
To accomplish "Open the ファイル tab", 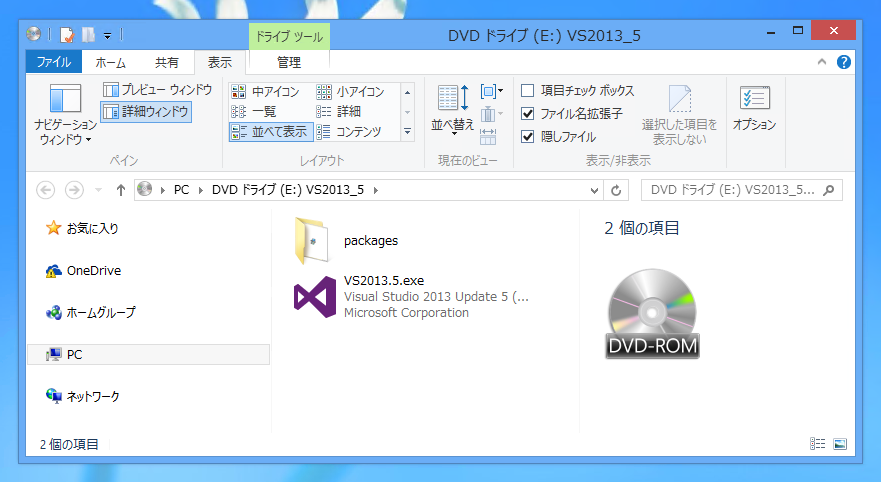I will pos(54,62).
